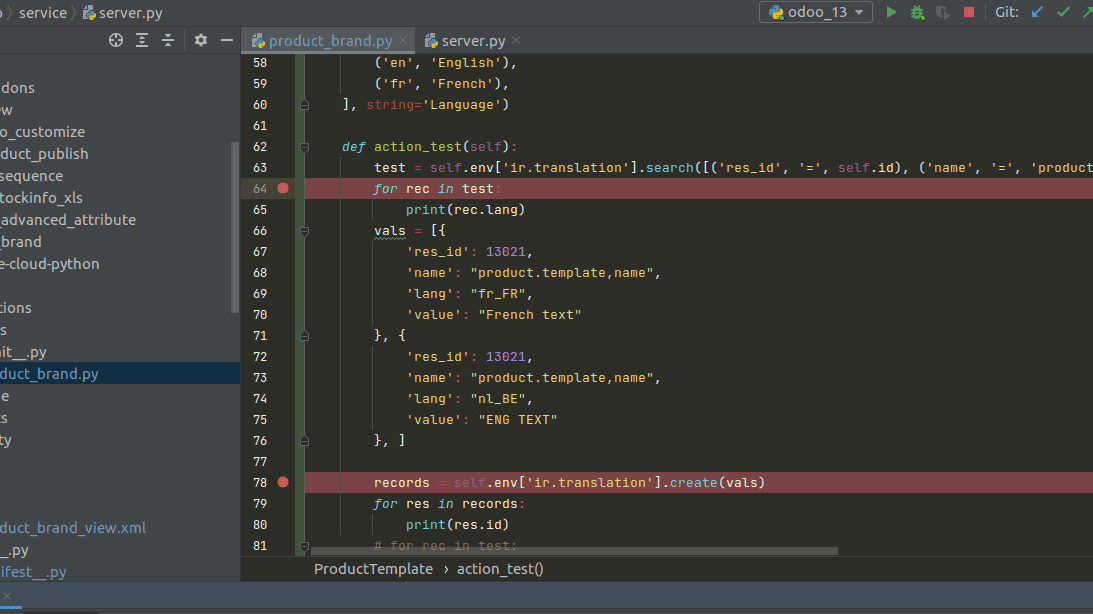Screen dimensions: 1093x614
Task: Click the service breadcrumb in navigation bar
Action: [43, 13]
